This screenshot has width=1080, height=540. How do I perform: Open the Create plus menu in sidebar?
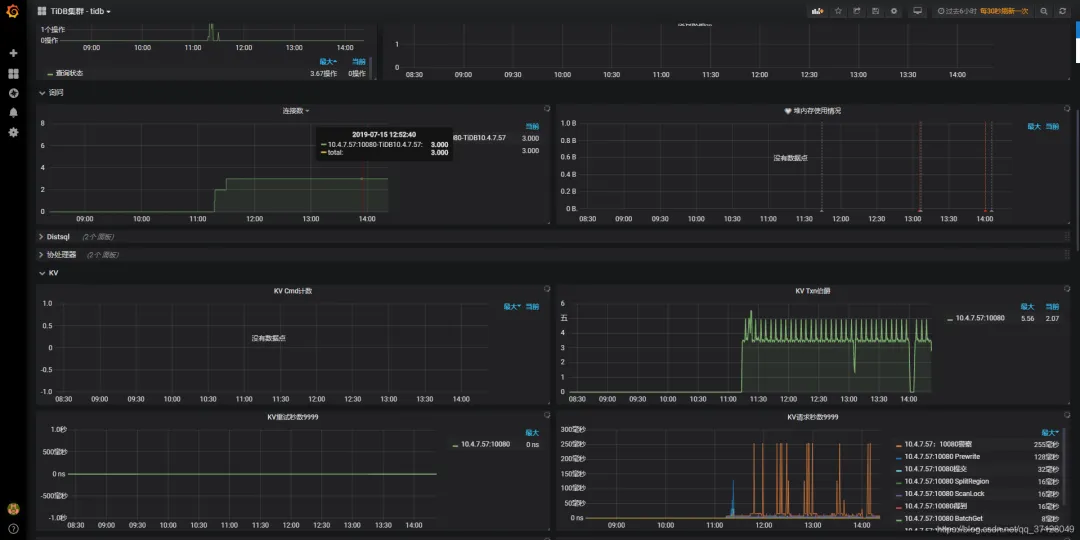pyautogui.click(x=13, y=53)
